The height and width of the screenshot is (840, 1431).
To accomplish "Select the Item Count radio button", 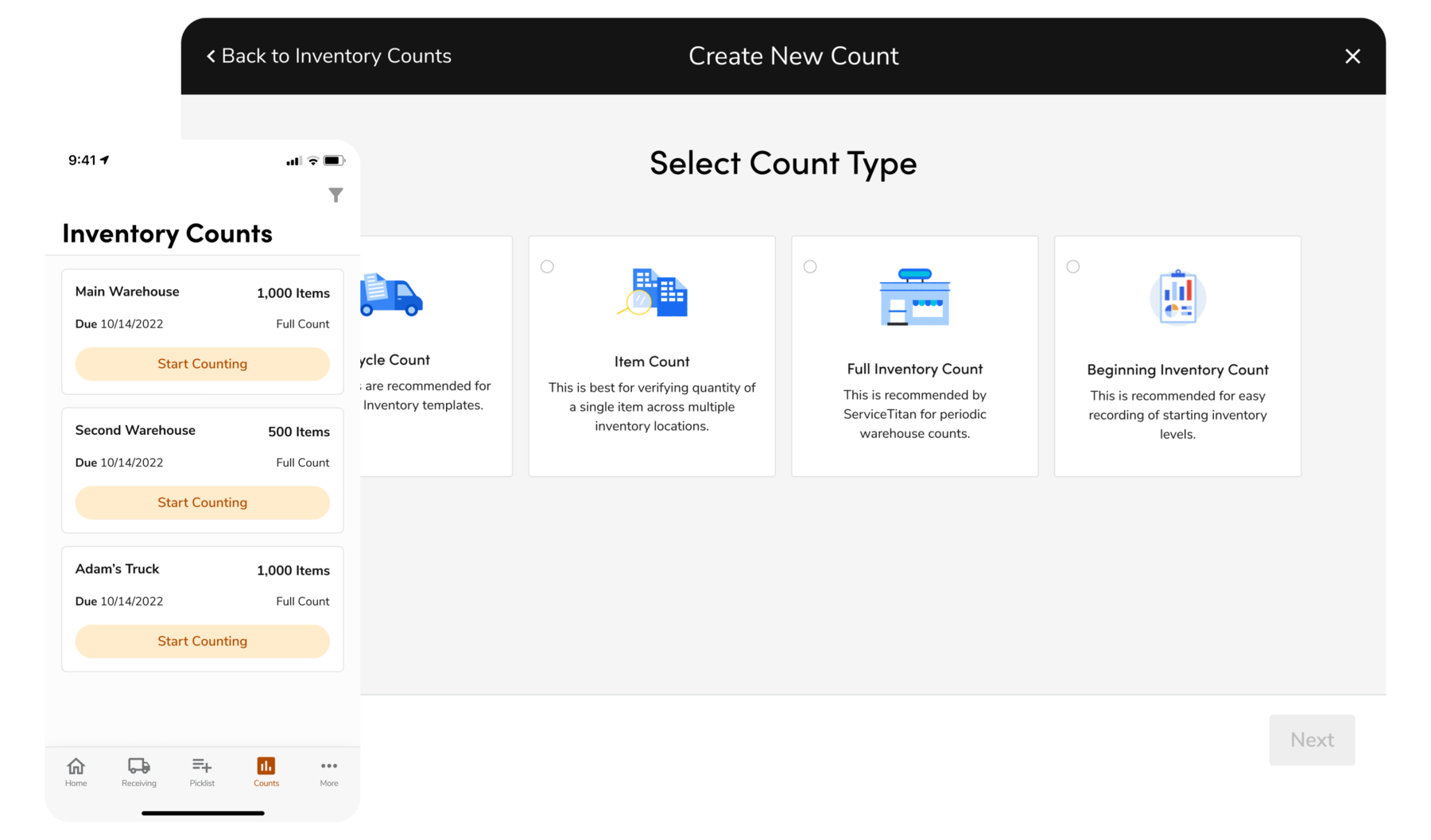I will point(547,266).
